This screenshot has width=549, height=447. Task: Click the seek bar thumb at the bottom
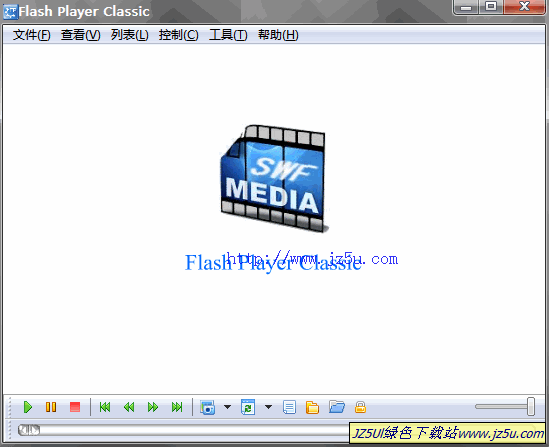pyautogui.click(x=29, y=430)
